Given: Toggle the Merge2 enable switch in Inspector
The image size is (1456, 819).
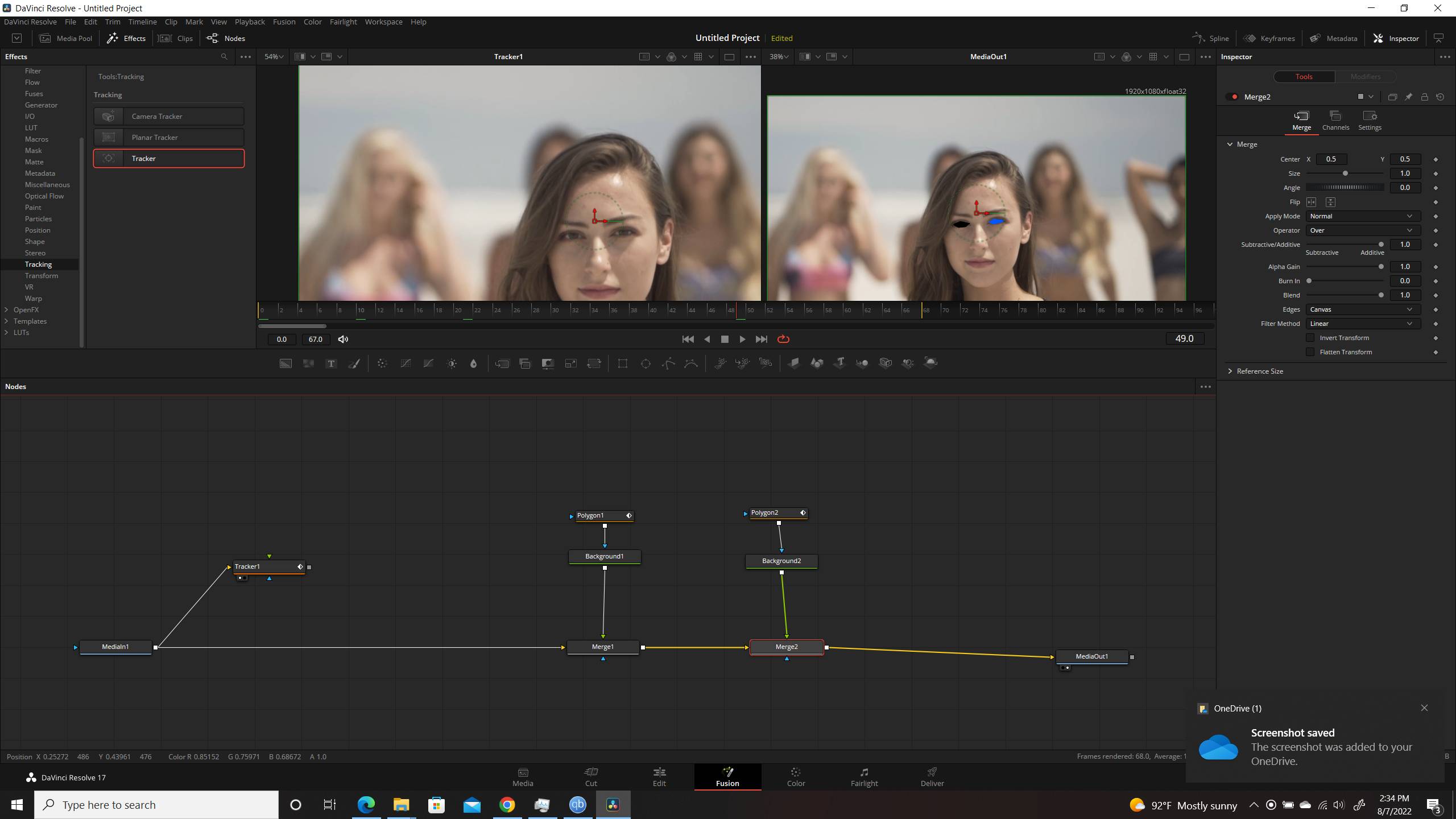Looking at the screenshot, I should (x=1233, y=97).
